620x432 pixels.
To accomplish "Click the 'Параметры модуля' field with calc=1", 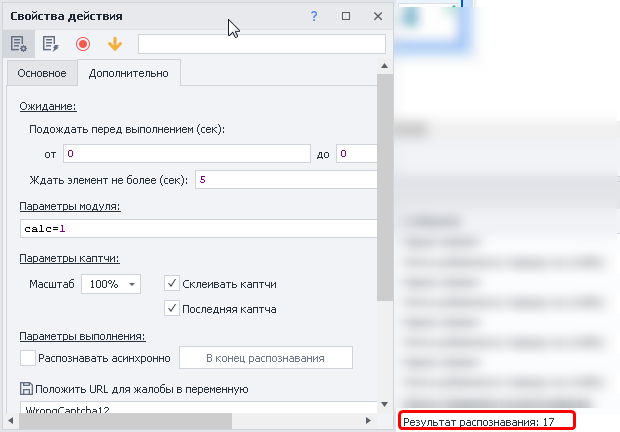I will click(x=197, y=229).
